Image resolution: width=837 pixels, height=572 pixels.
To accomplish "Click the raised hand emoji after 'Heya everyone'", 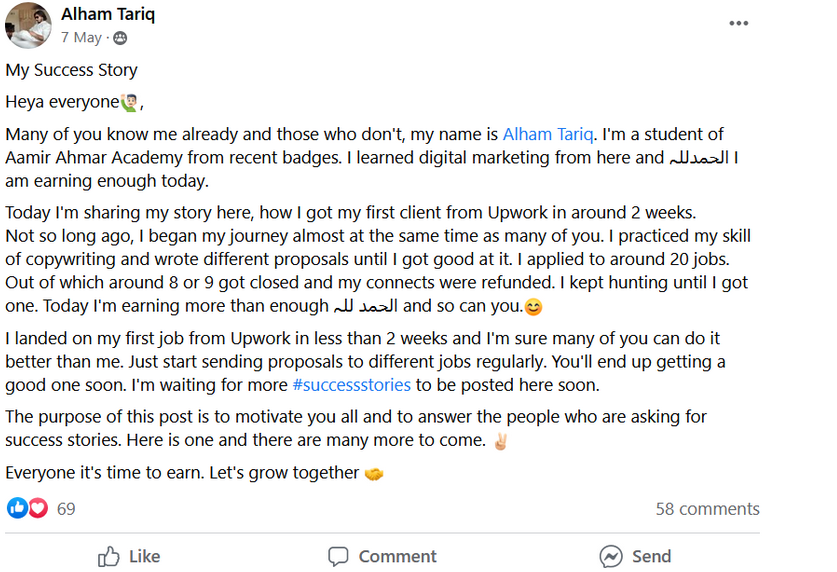I will [x=130, y=102].
